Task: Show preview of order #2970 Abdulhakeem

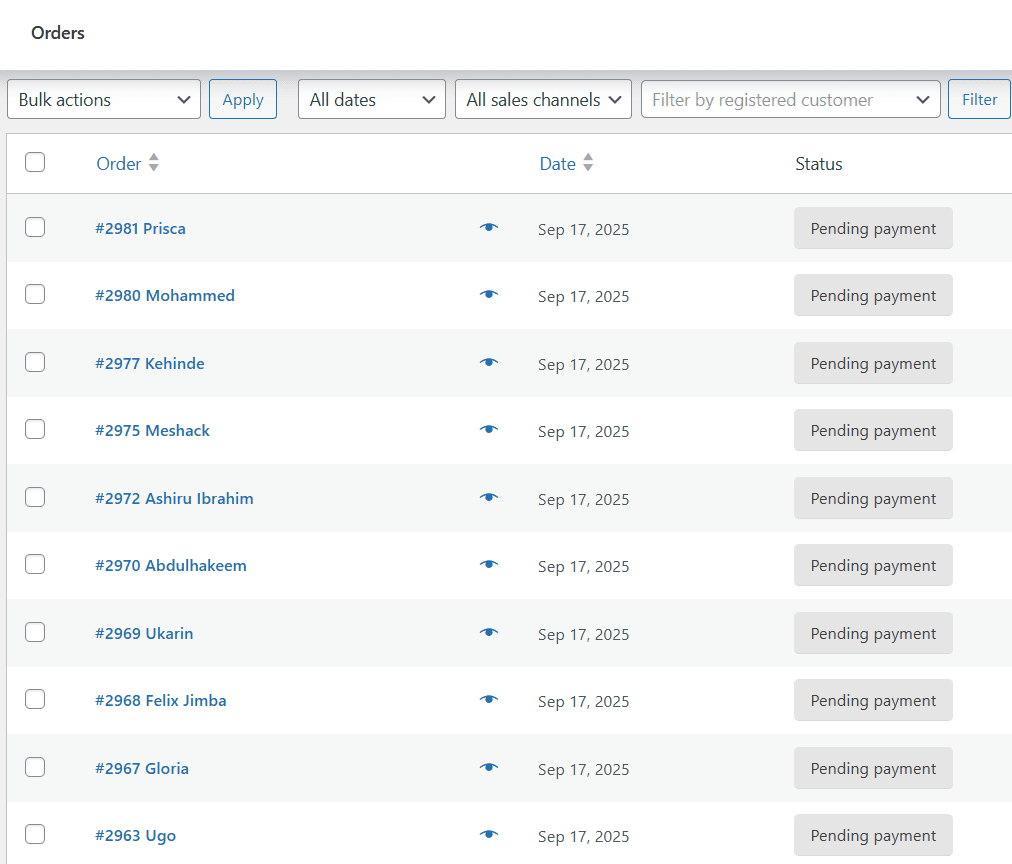Action: pos(488,565)
